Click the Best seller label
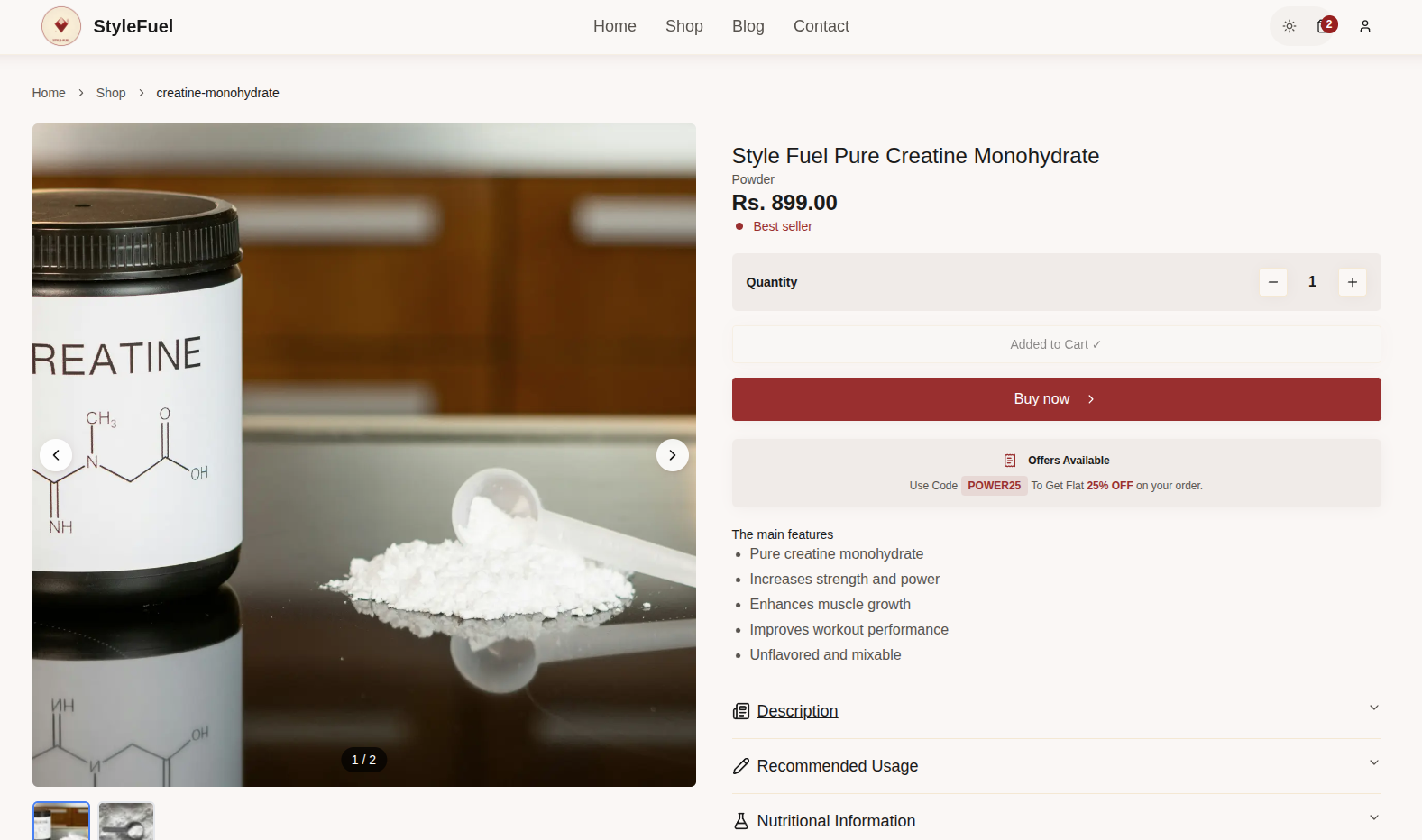The width and height of the screenshot is (1422, 840). 783,226
